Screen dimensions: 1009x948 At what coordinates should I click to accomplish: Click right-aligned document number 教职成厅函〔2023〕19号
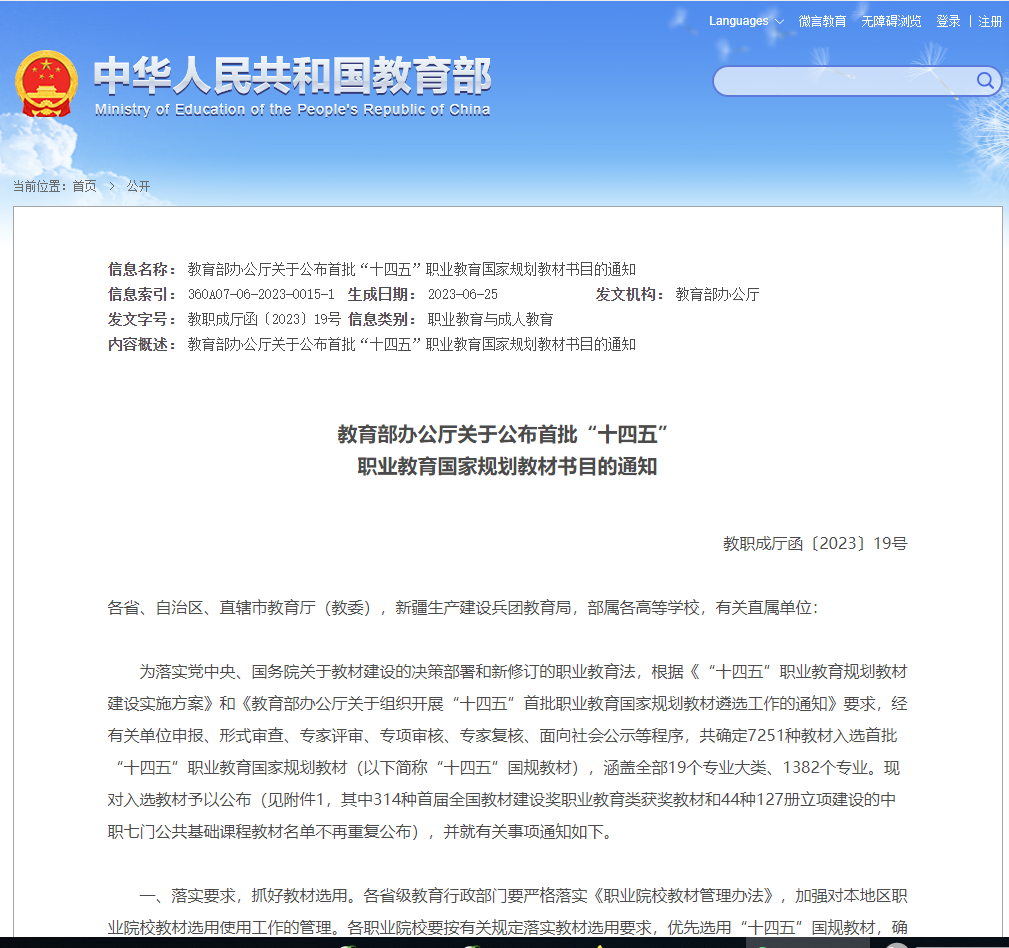click(815, 543)
